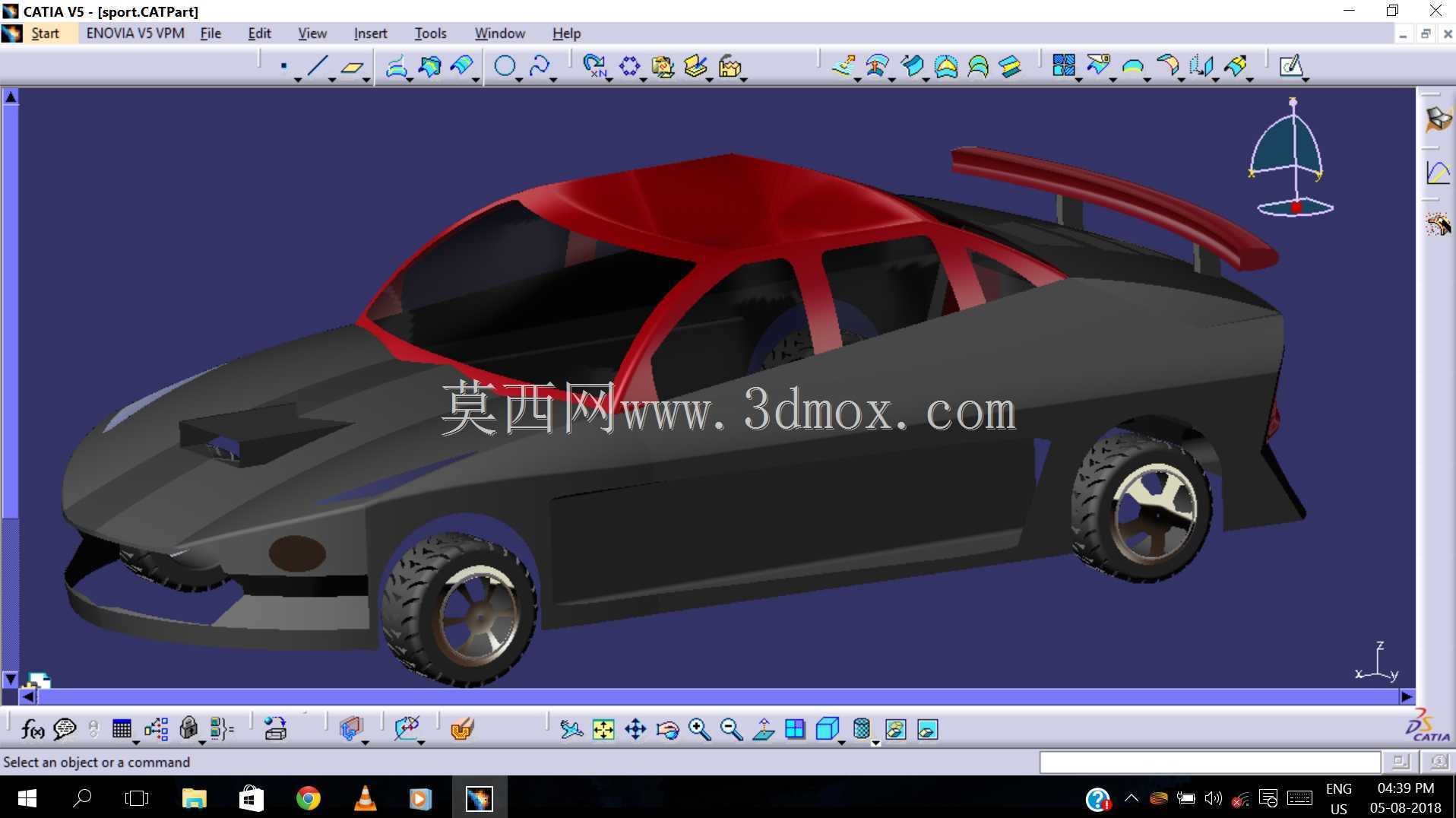Select the Plane creation tool
The image size is (1456, 818).
pyautogui.click(x=352, y=67)
